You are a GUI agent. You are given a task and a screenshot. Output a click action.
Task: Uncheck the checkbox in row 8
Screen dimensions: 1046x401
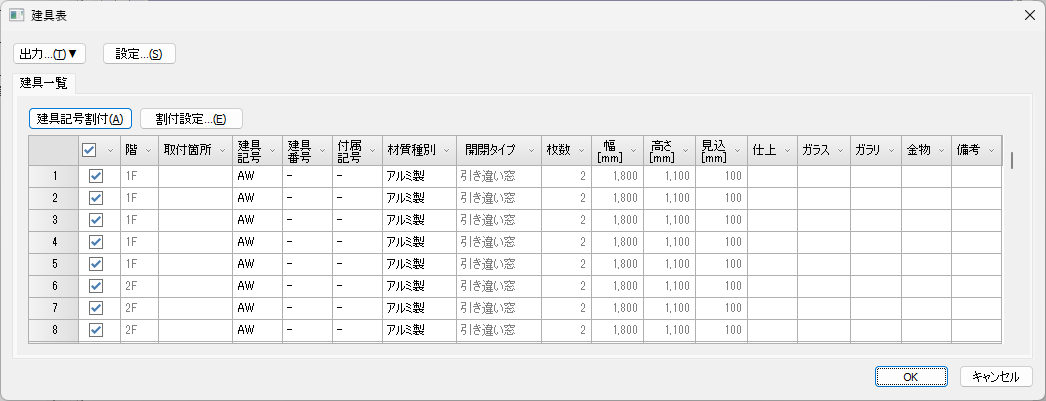[x=96, y=329]
